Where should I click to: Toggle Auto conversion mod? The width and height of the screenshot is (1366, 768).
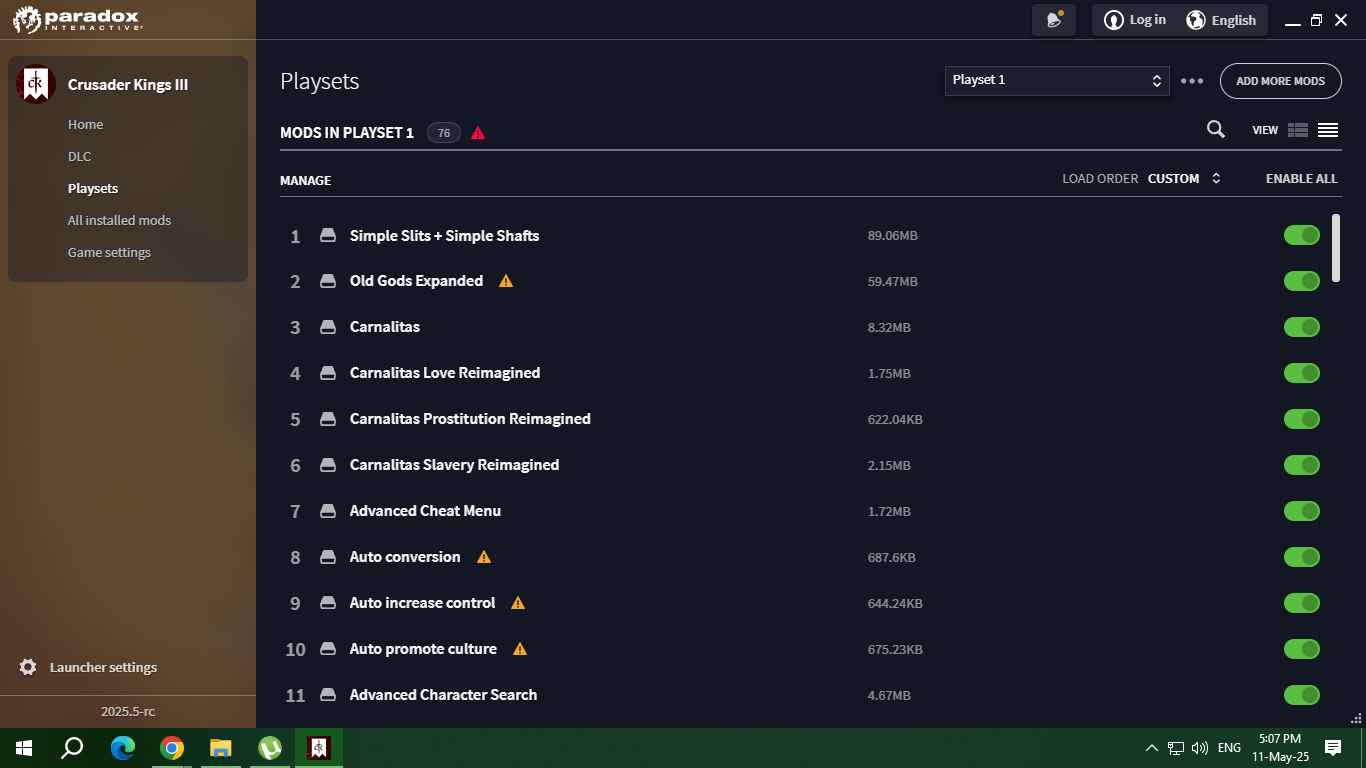(1302, 557)
